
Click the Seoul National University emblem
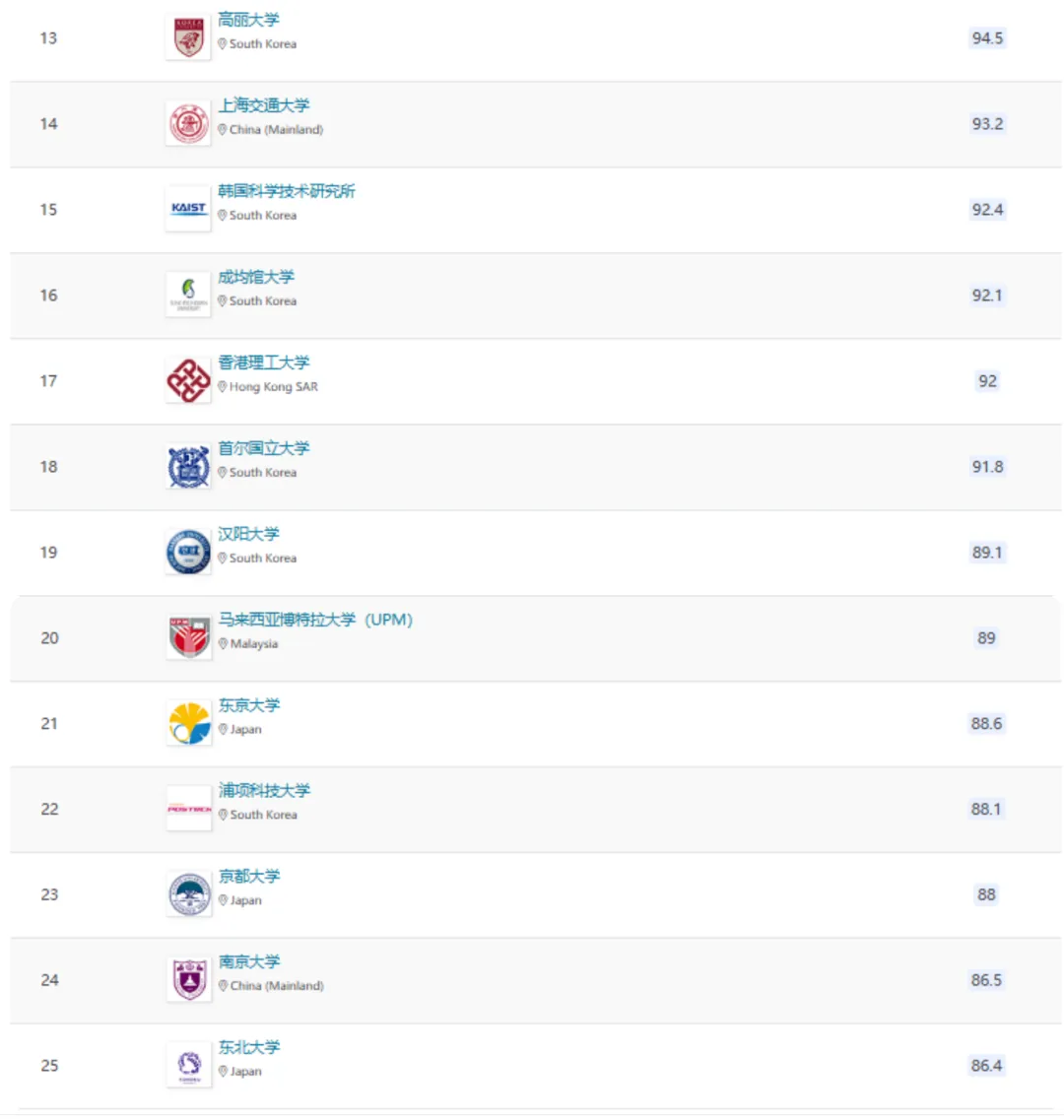coord(188,467)
